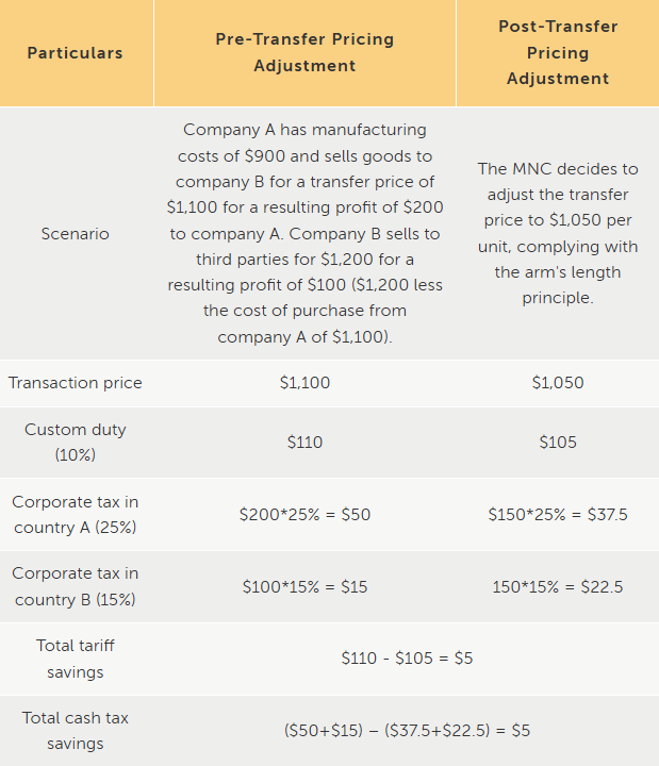Image resolution: width=659 pixels, height=766 pixels.
Task: Select the Pre-Transfer Pricing Adjustment header
Action: point(305,52)
